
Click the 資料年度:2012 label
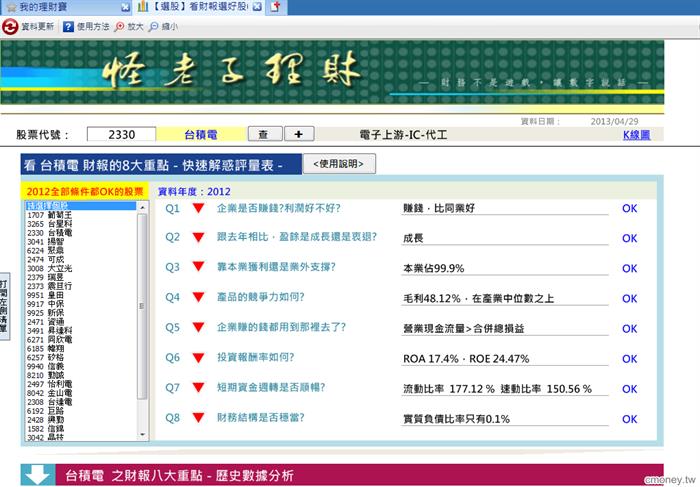[x=194, y=191]
